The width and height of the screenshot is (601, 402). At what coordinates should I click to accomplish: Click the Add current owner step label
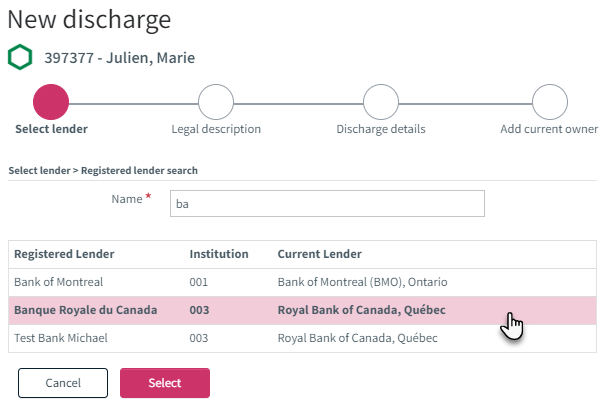tap(549, 129)
